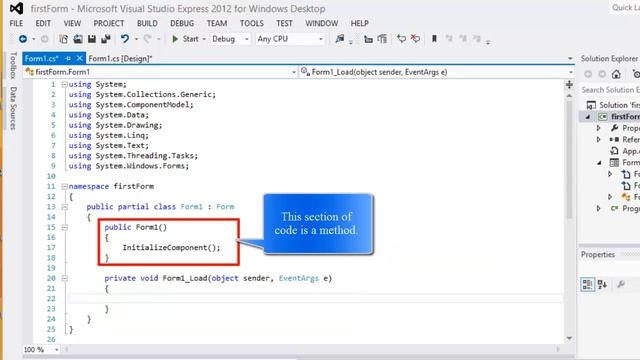The image size is (640, 360).
Task: Open the VIEW menu
Action: coord(72,24)
